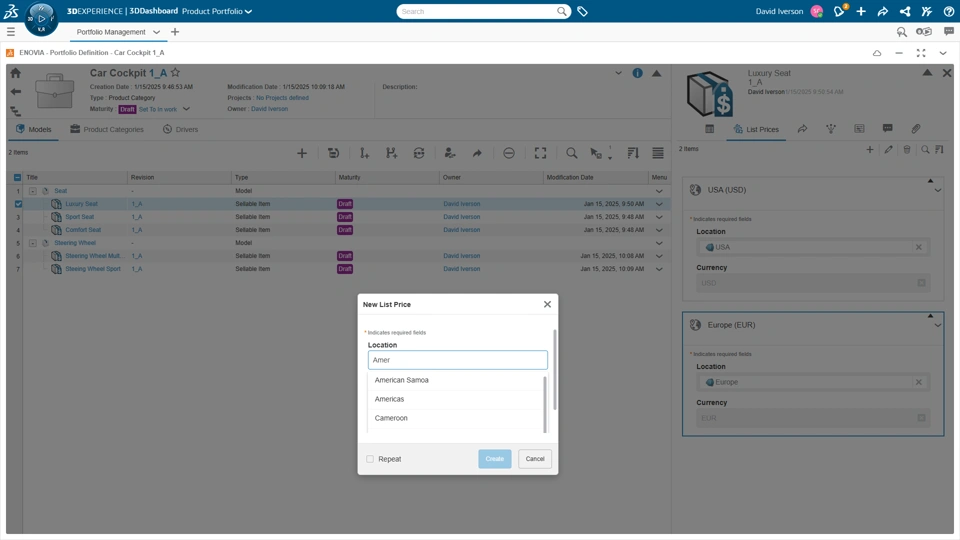Select the List Prices tab

pyautogui.click(x=756, y=129)
